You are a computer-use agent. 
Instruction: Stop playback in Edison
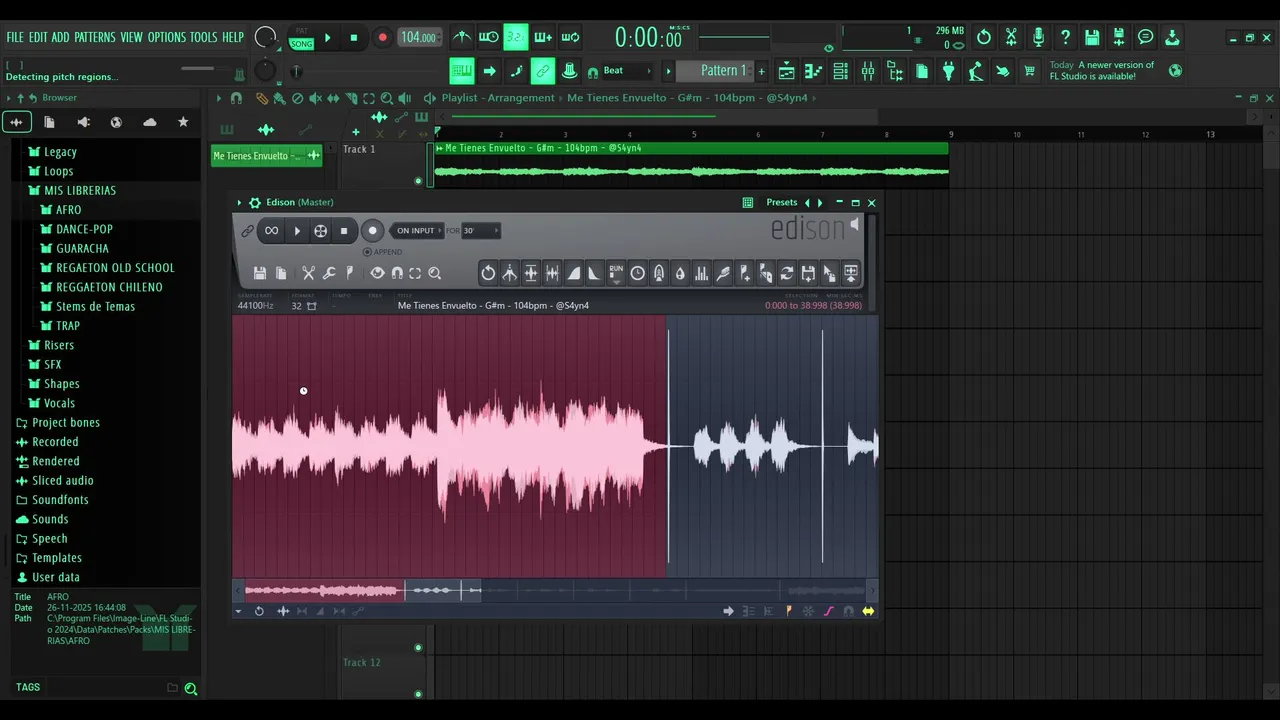coord(344,231)
